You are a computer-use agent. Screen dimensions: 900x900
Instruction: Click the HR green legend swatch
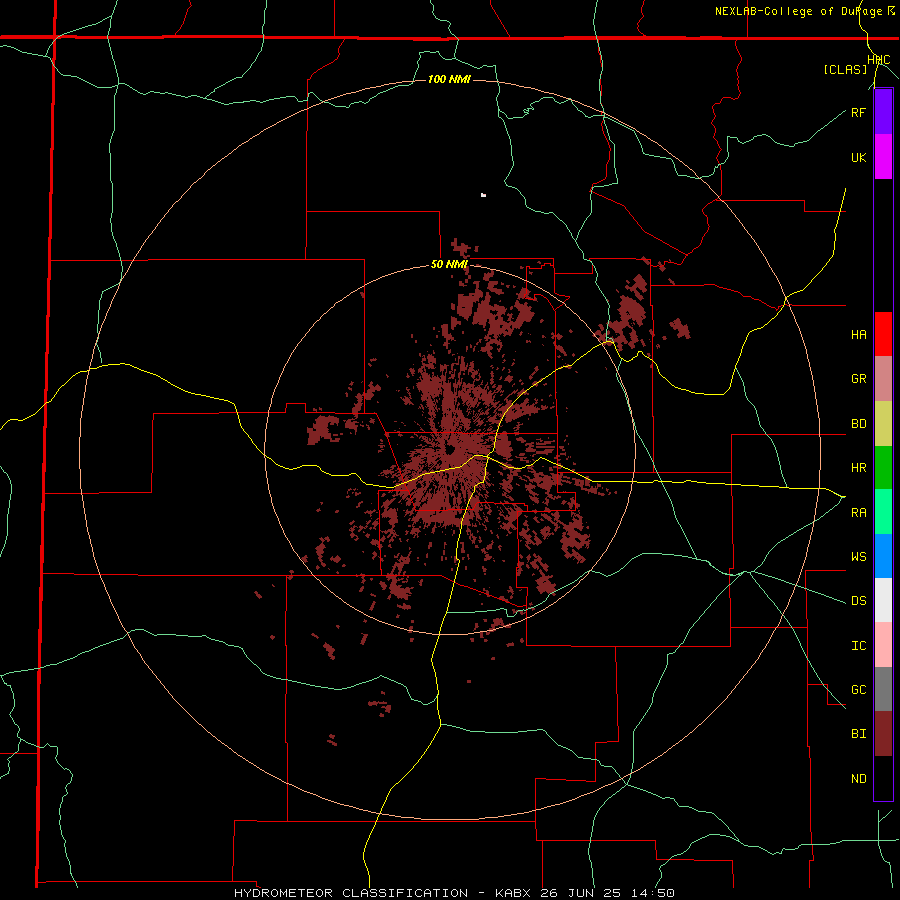(x=883, y=467)
